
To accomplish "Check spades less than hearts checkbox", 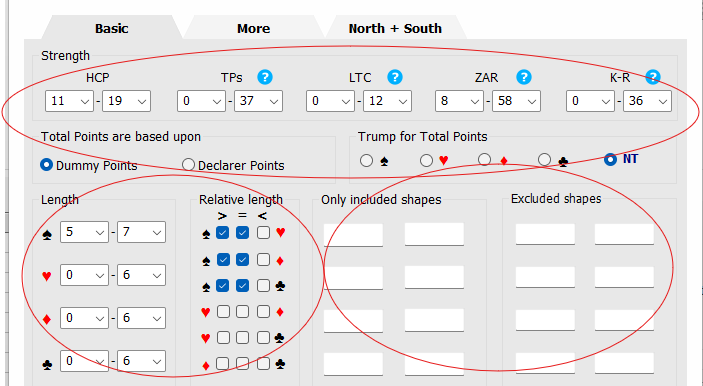I will [x=263, y=232].
